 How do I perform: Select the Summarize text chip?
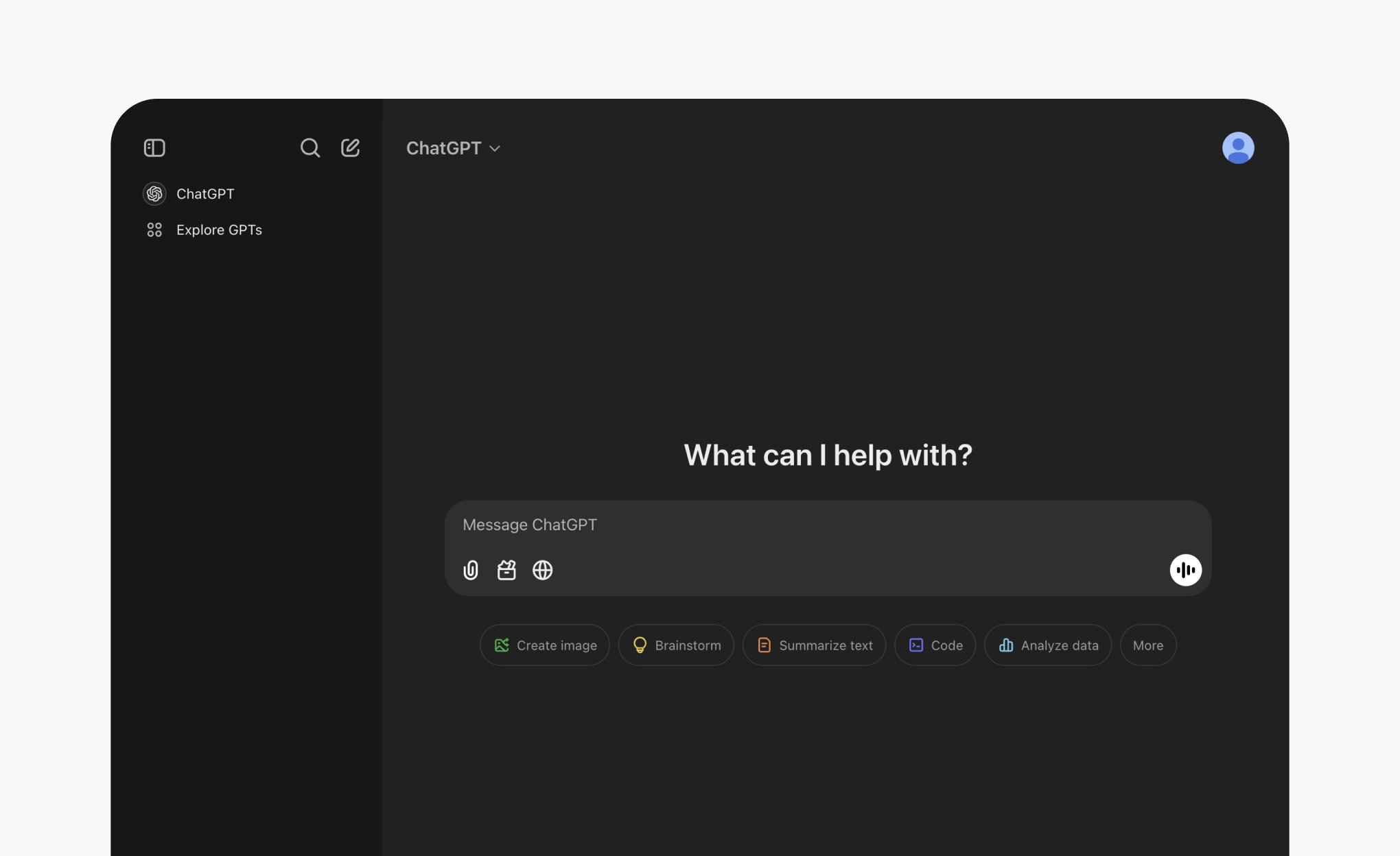814,645
